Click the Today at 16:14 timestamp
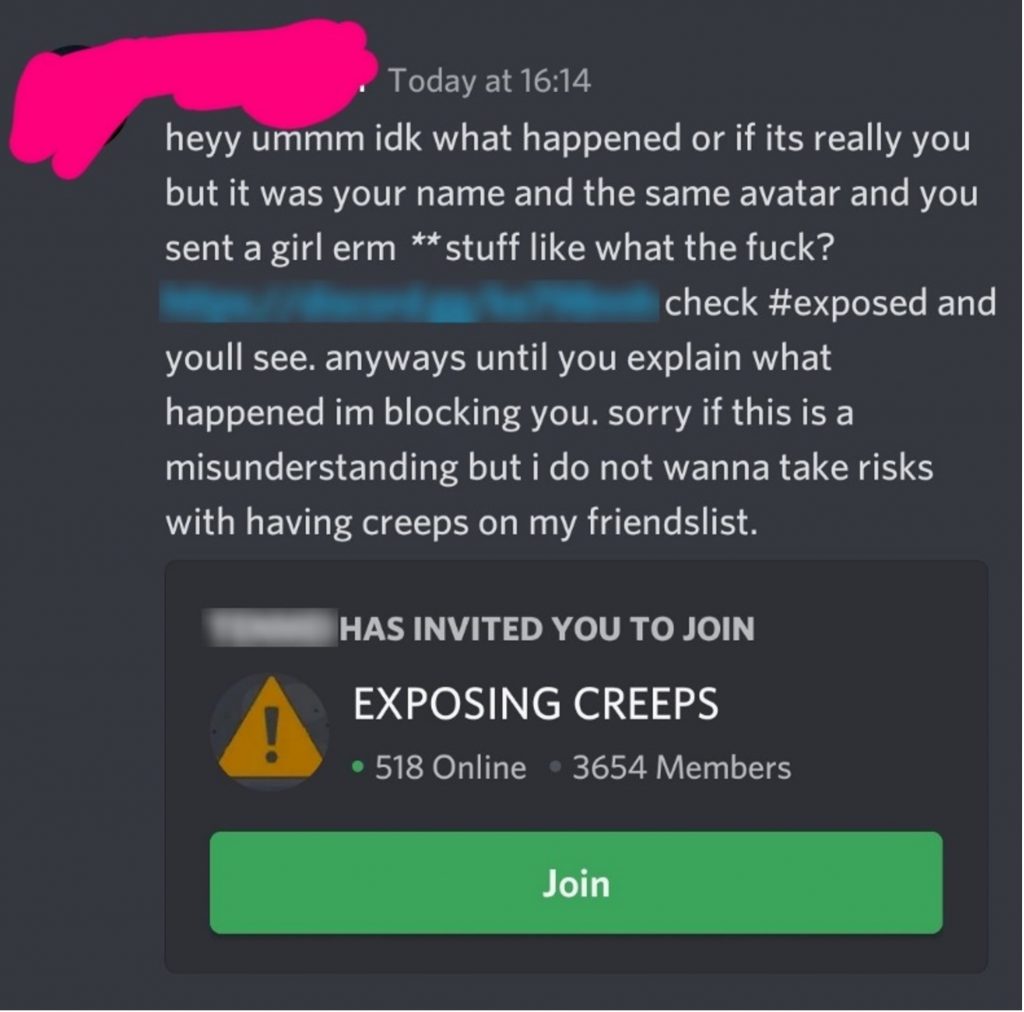 [490, 81]
